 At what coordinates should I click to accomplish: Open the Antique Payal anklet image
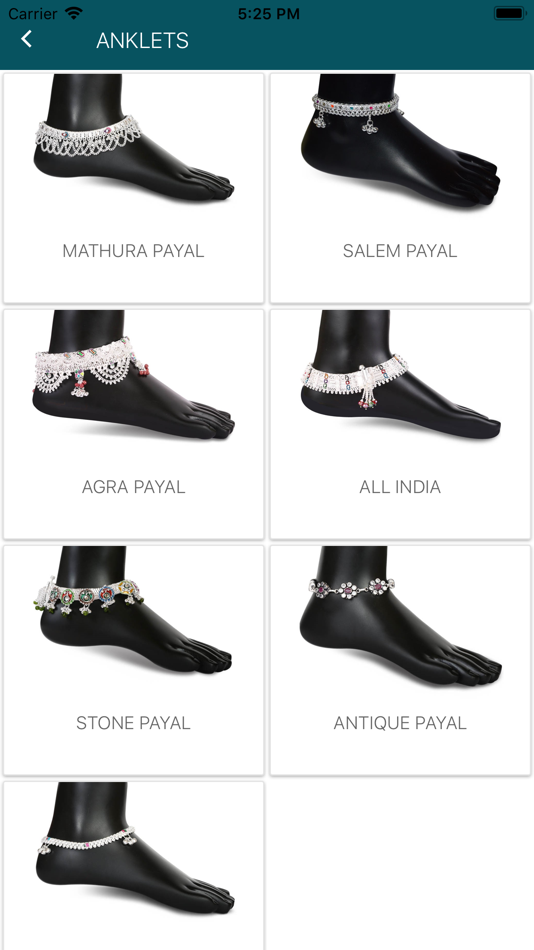tap(400, 616)
